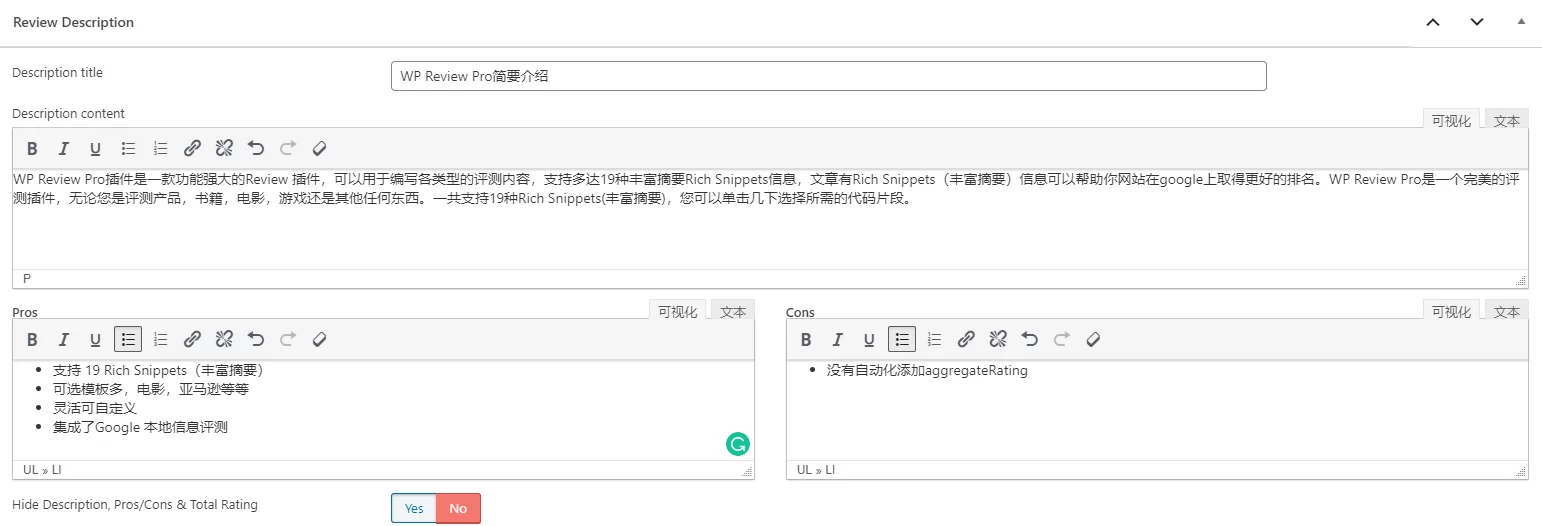Remove link in Cons editor
This screenshot has width=1542, height=526.
[x=998, y=340]
